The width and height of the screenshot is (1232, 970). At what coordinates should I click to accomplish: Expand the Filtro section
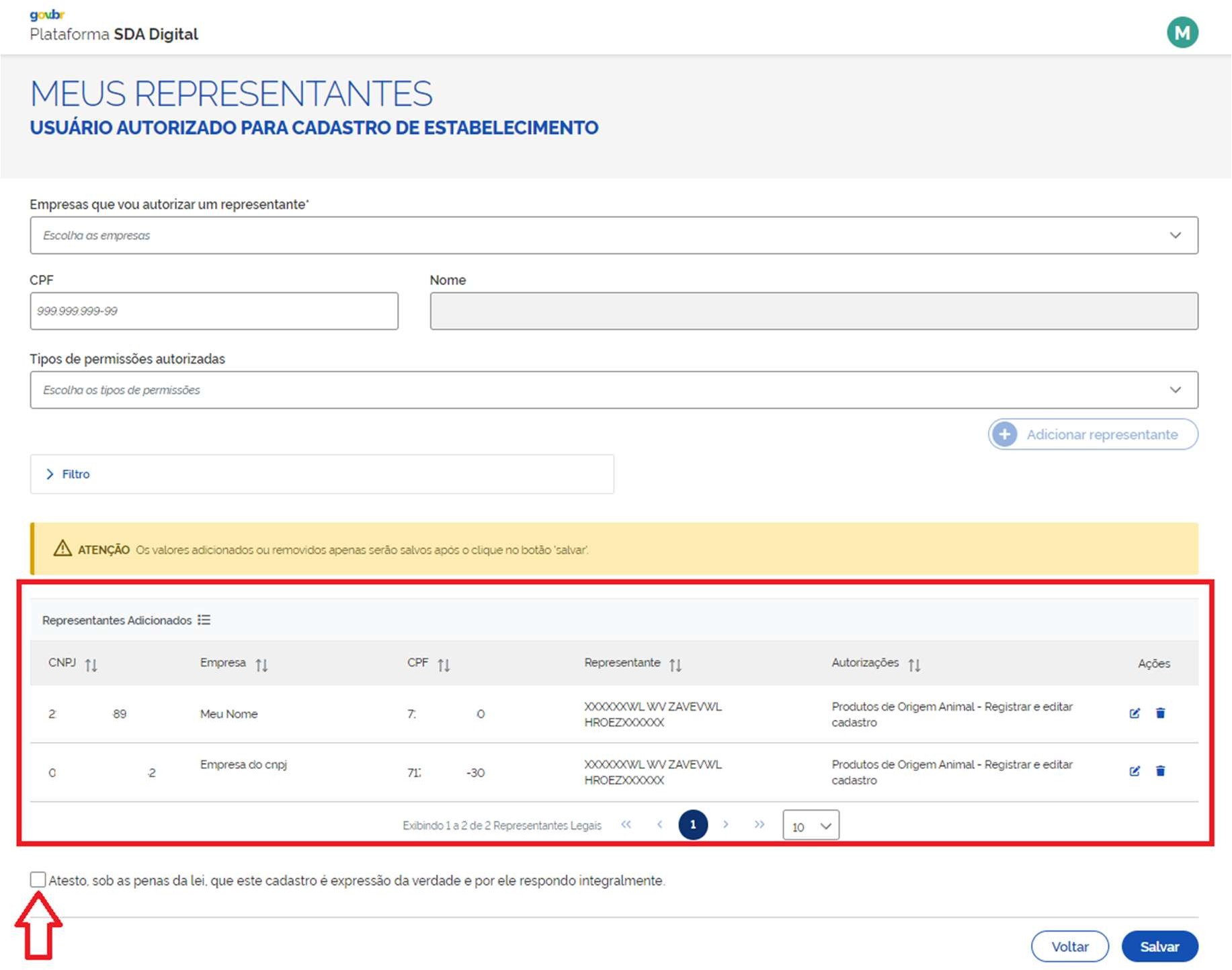67,474
